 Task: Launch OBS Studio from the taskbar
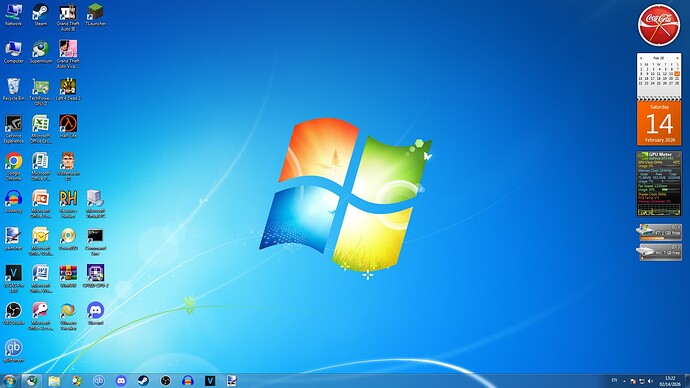tap(165, 381)
